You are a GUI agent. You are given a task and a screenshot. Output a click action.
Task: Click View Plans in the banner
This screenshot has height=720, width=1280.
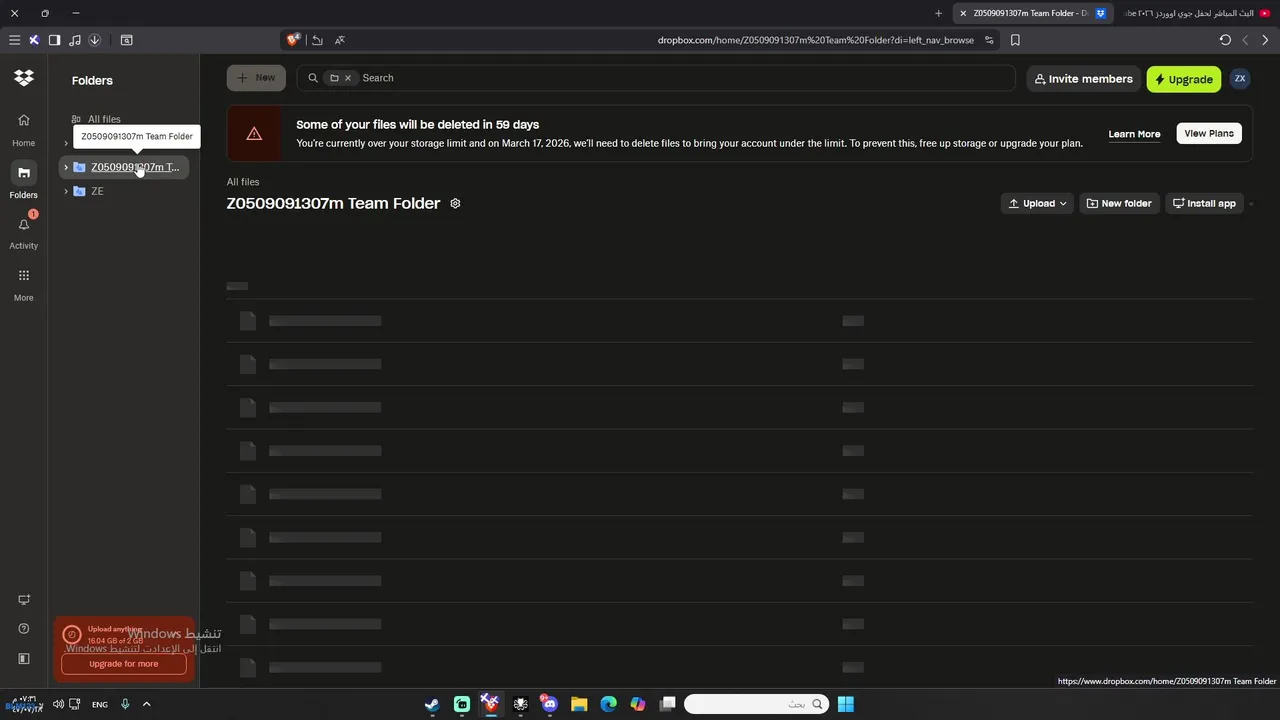click(x=1209, y=133)
